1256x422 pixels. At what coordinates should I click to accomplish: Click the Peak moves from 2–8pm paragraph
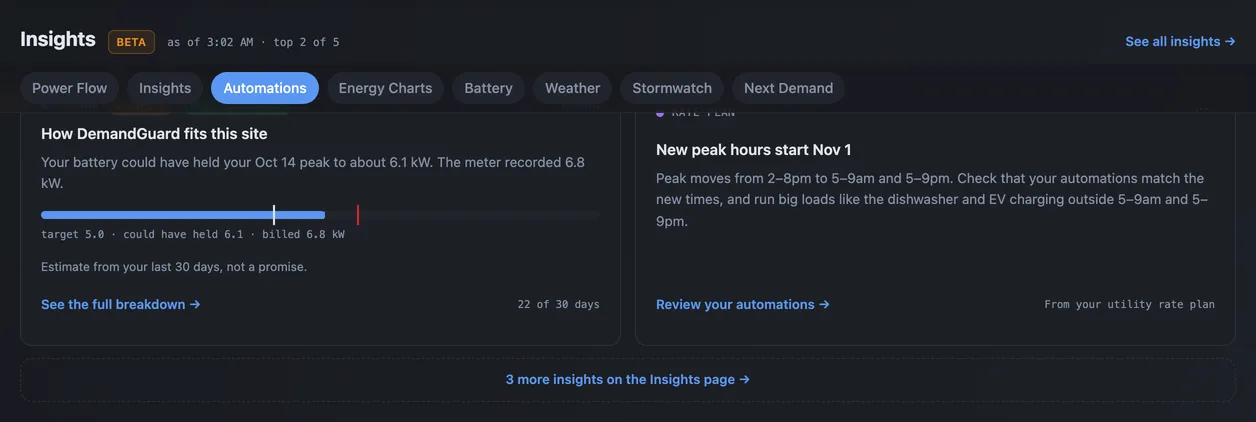pos(934,200)
